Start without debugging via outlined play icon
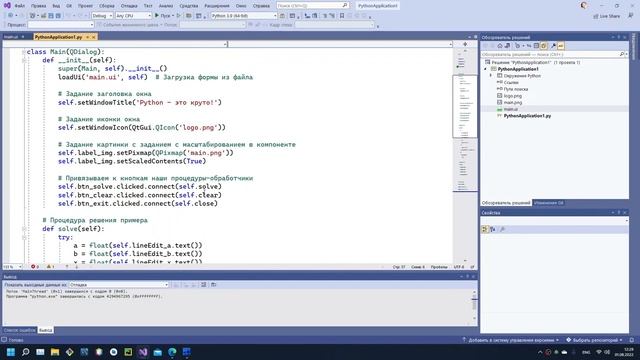Image resolution: width=640 pixels, height=360 pixels. [x=179, y=16]
